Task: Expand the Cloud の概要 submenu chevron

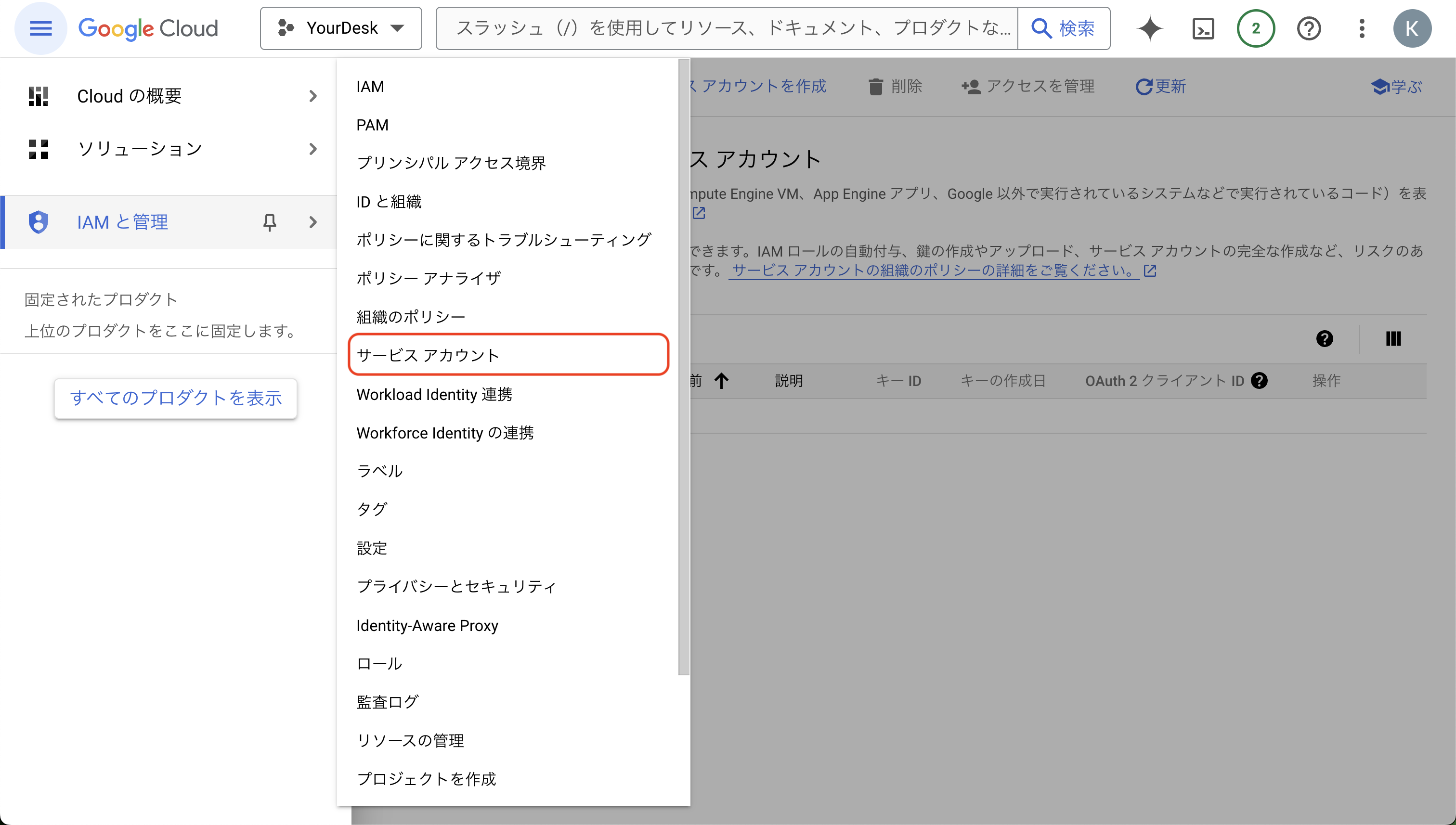Action: [313, 96]
